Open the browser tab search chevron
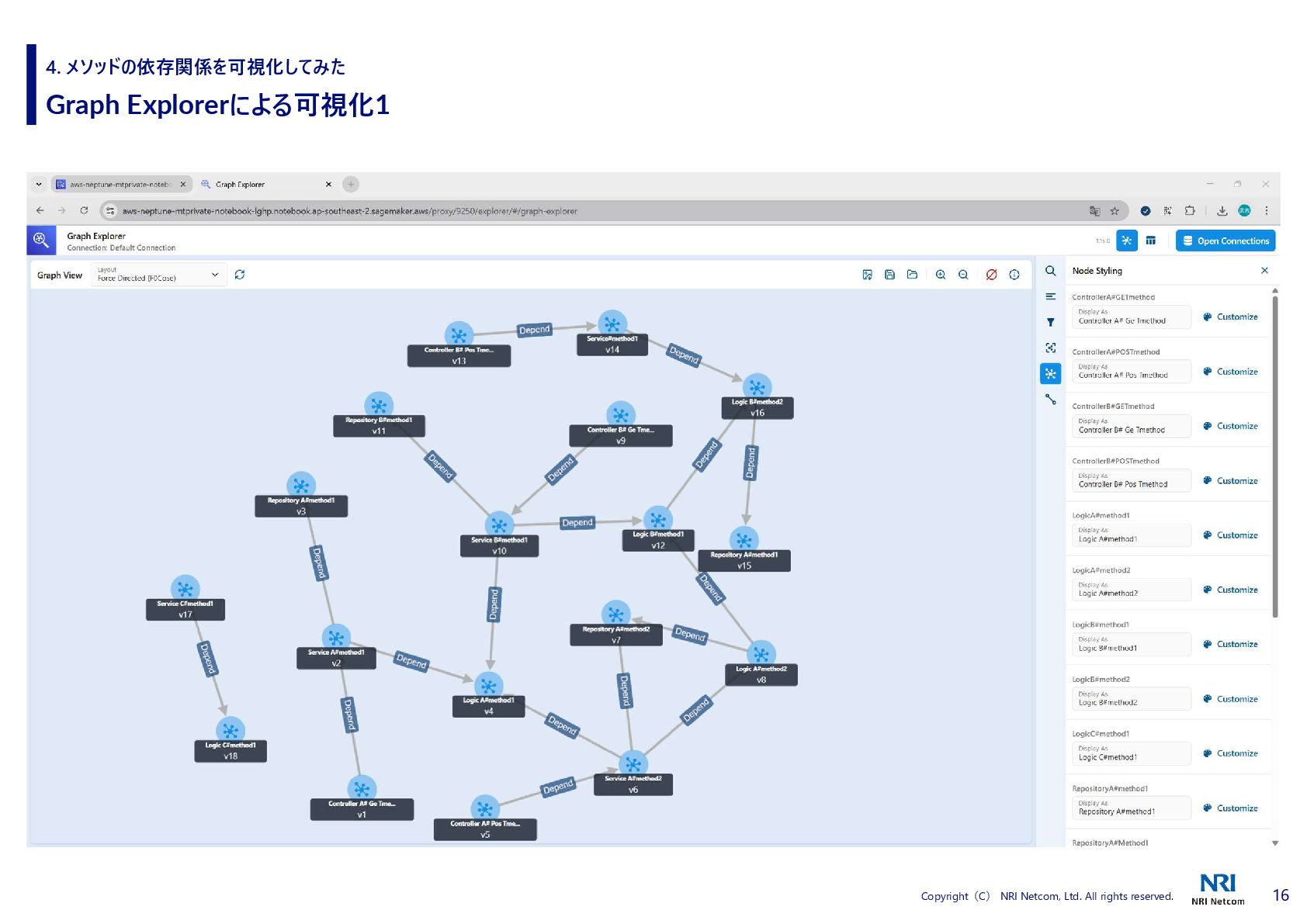The image size is (1307, 924). click(39, 185)
